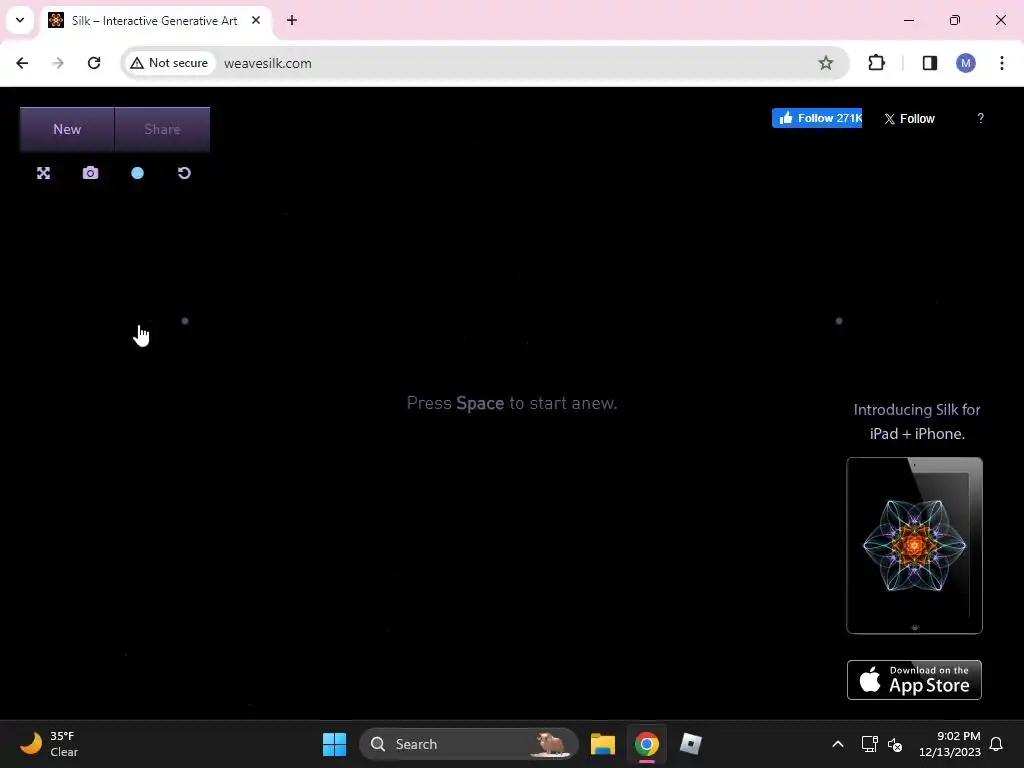This screenshot has width=1024, height=768.
Task: Open the weather widget 35°F Clear
Action: tap(50, 744)
